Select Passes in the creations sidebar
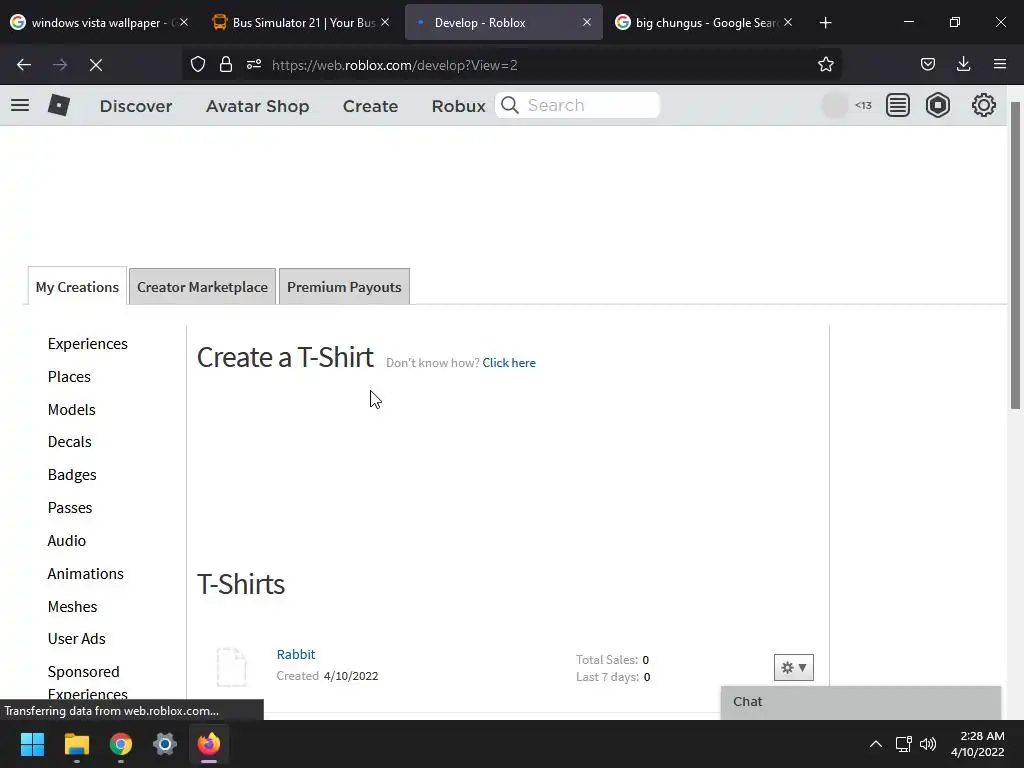1024x768 pixels. (70, 507)
